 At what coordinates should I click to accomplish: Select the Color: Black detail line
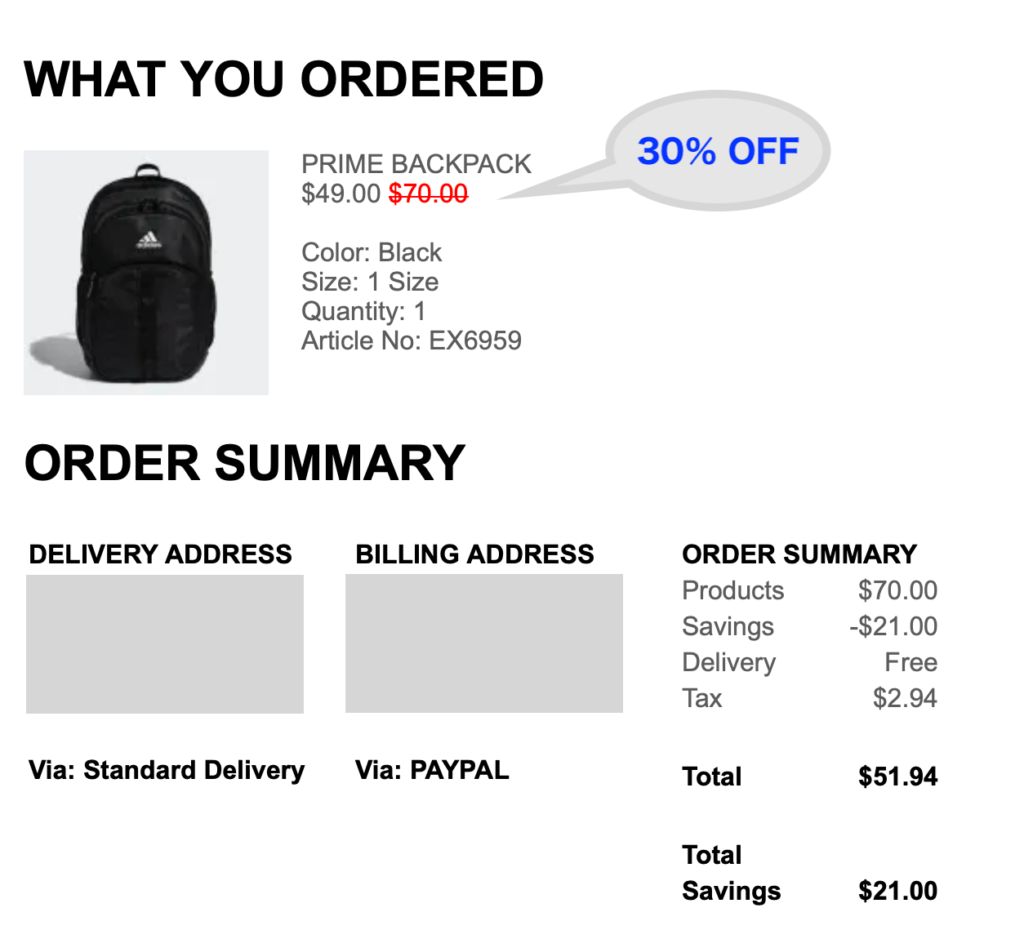click(371, 252)
